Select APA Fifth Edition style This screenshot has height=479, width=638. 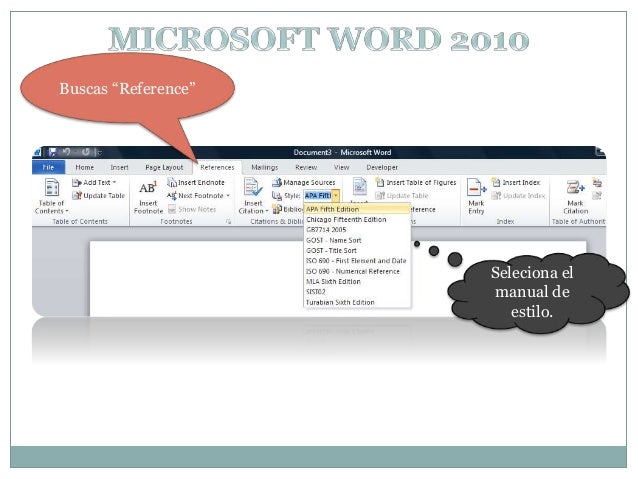(x=357, y=209)
